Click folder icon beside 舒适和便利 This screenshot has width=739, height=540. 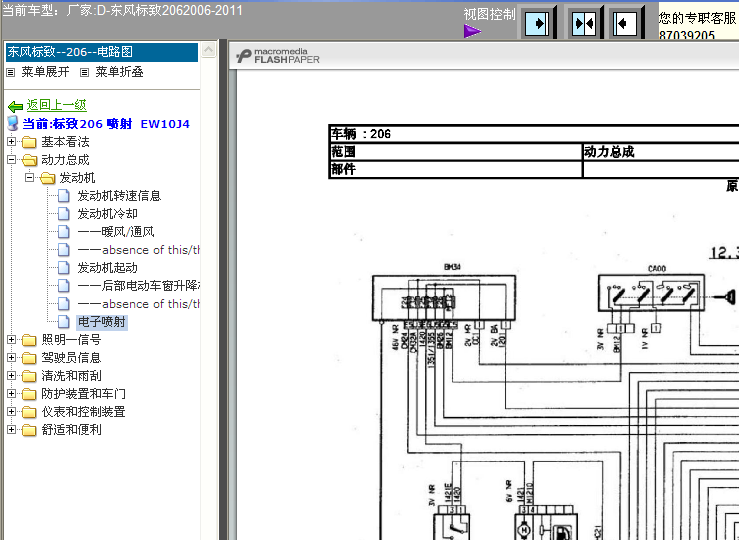pyautogui.click(x=29, y=430)
